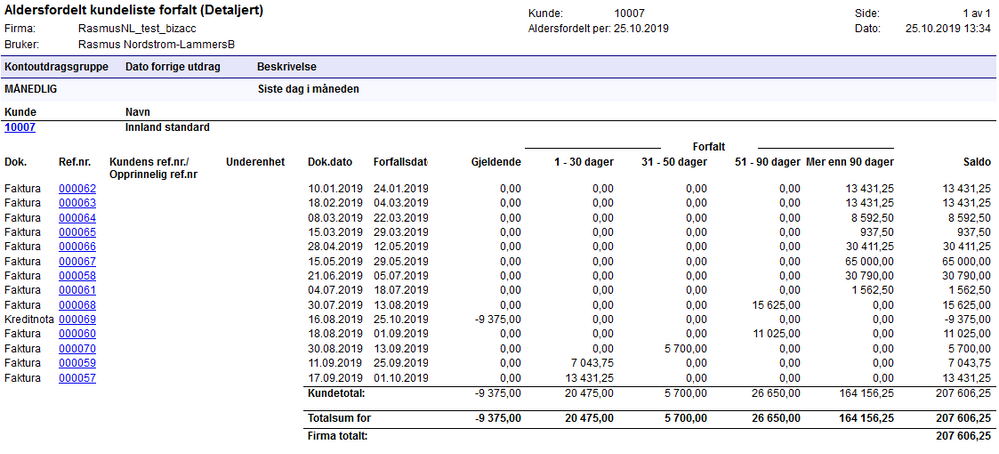Screen dimensions: 999x454
Task: Click the 'Firma totalt:' row label
Action: point(338,436)
